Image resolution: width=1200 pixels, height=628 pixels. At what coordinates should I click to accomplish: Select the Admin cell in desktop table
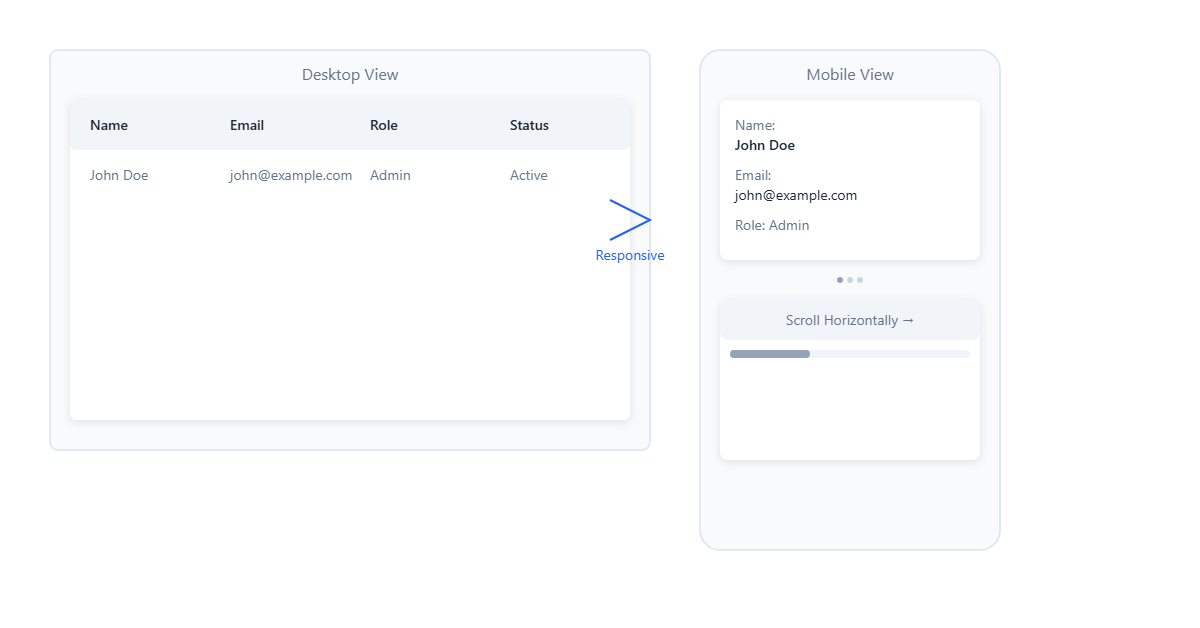(x=390, y=175)
